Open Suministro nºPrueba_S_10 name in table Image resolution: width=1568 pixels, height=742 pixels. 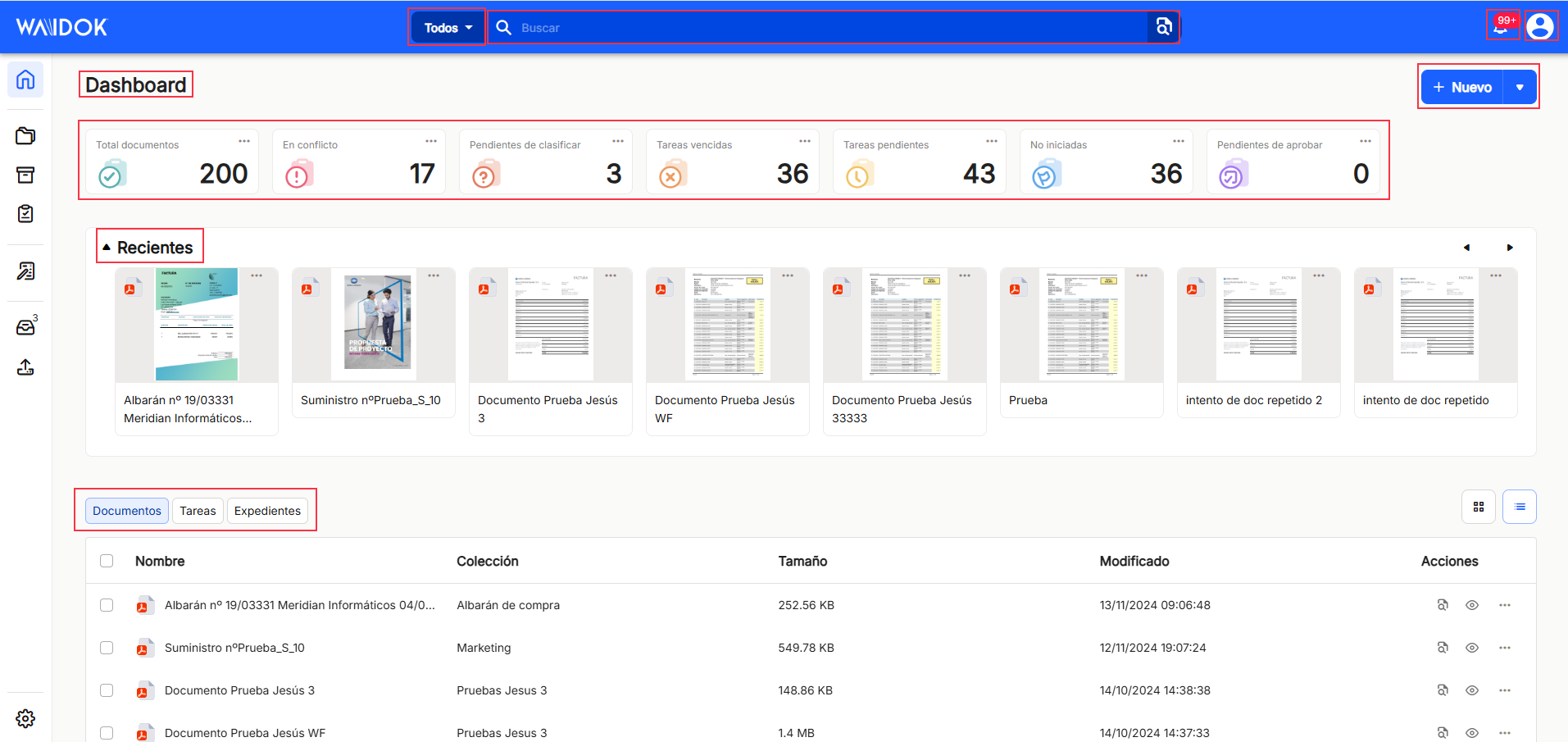point(234,648)
